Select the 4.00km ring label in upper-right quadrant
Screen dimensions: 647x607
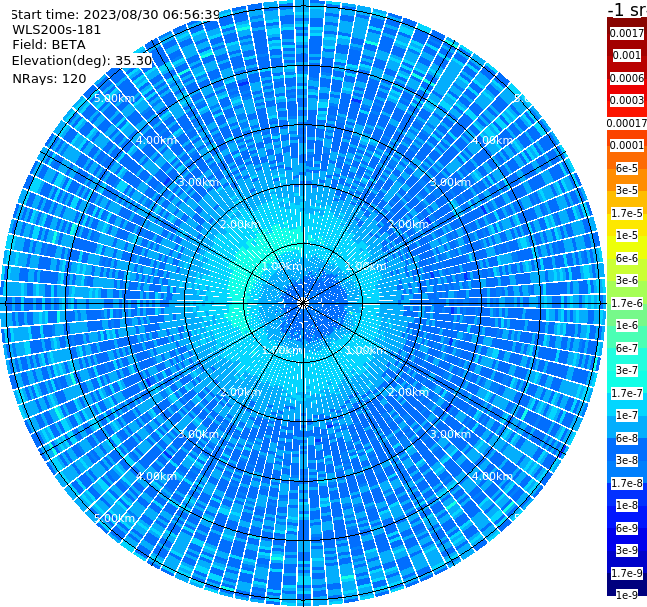click(492, 140)
